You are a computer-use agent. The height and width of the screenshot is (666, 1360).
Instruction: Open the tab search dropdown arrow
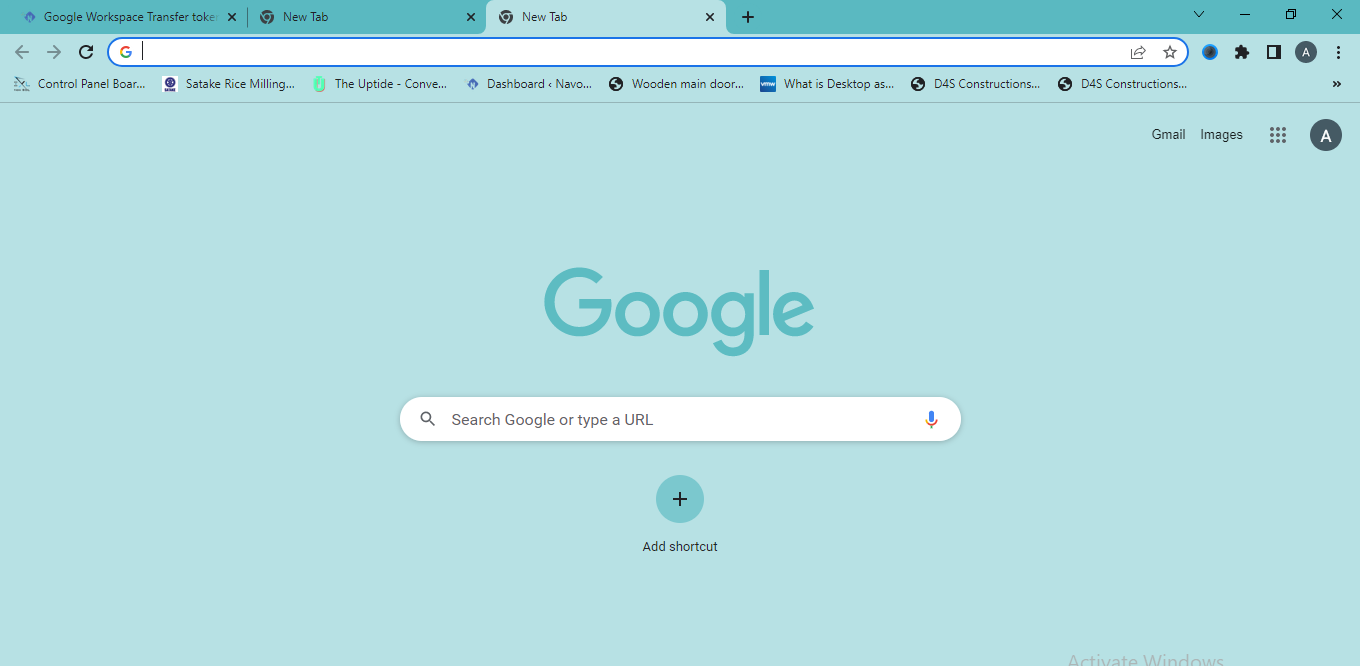tap(1199, 14)
